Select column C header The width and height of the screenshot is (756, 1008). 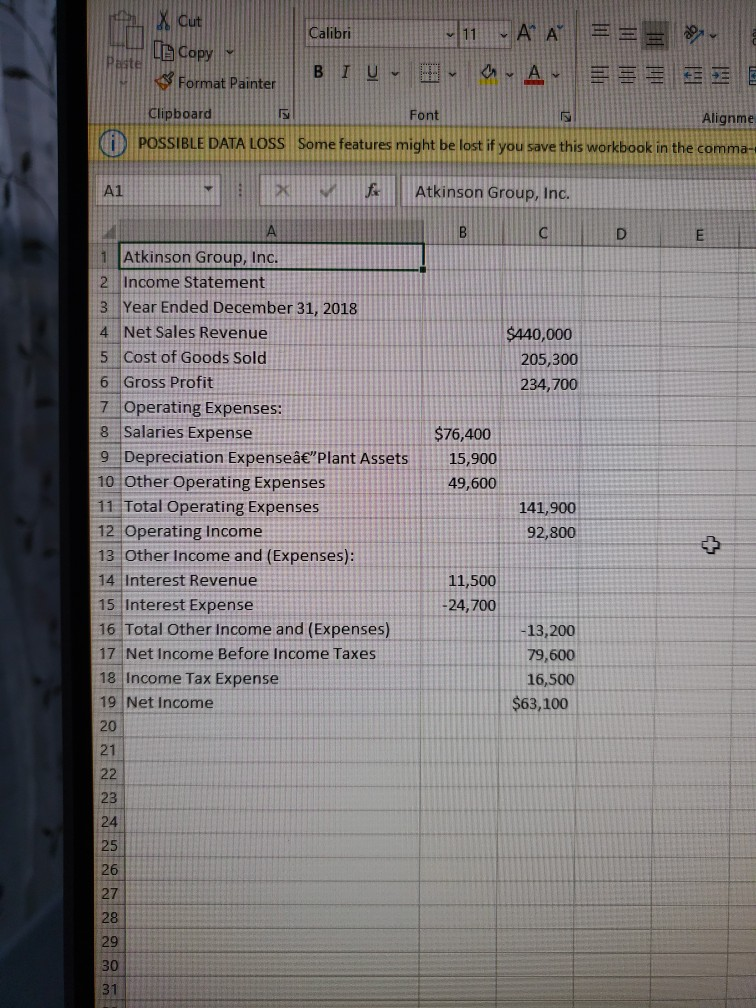[543, 233]
